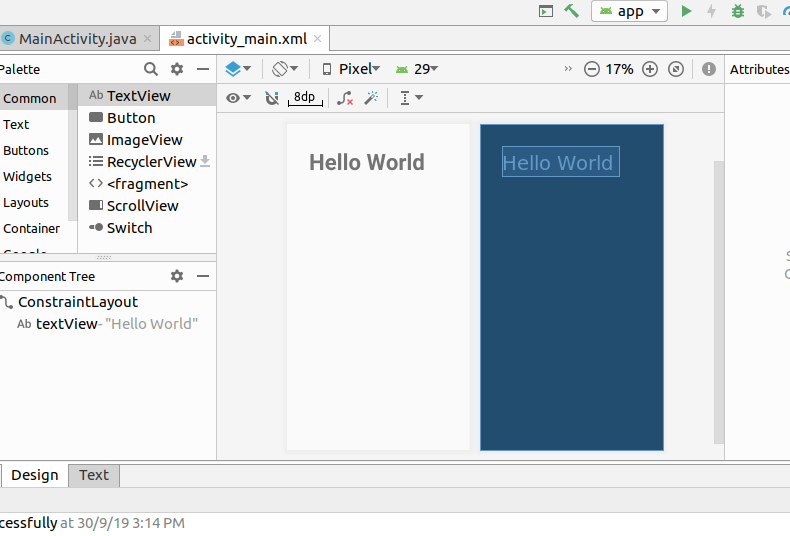The width and height of the screenshot is (790, 536).
Task: Open Palette settings gear
Action: pos(177,69)
